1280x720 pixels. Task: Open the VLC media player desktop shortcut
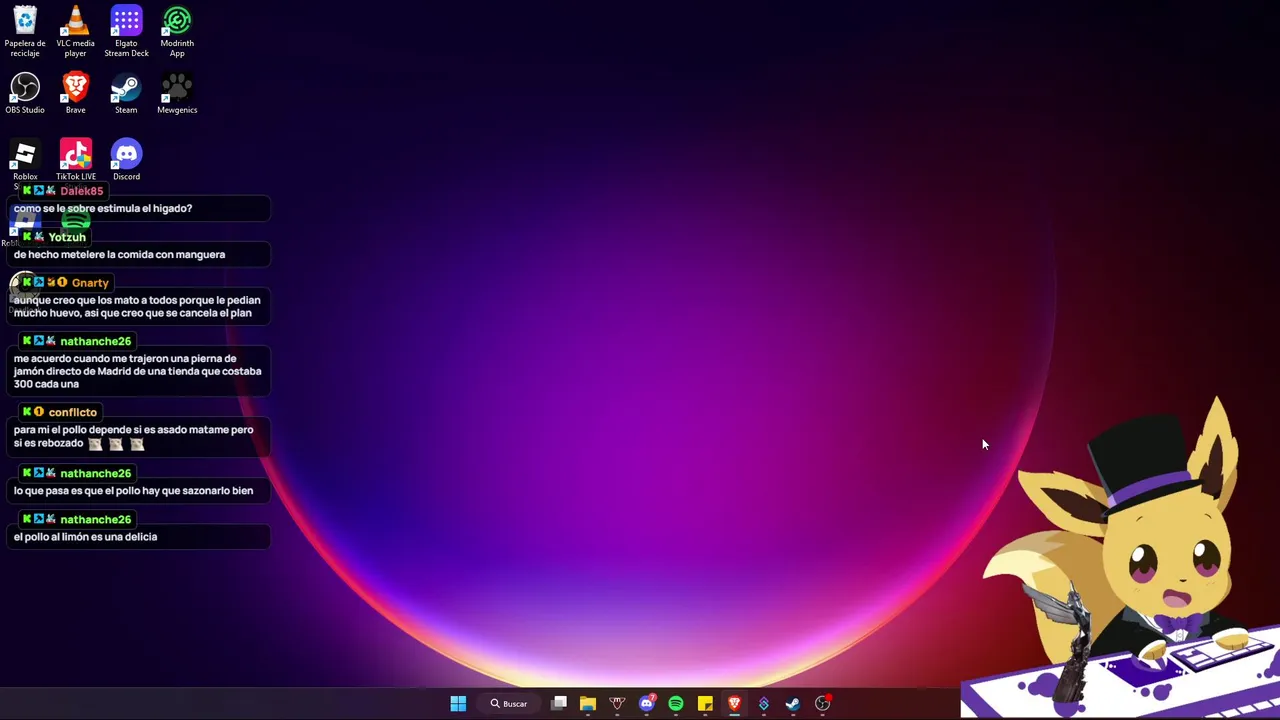pyautogui.click(x=75, y=30)
